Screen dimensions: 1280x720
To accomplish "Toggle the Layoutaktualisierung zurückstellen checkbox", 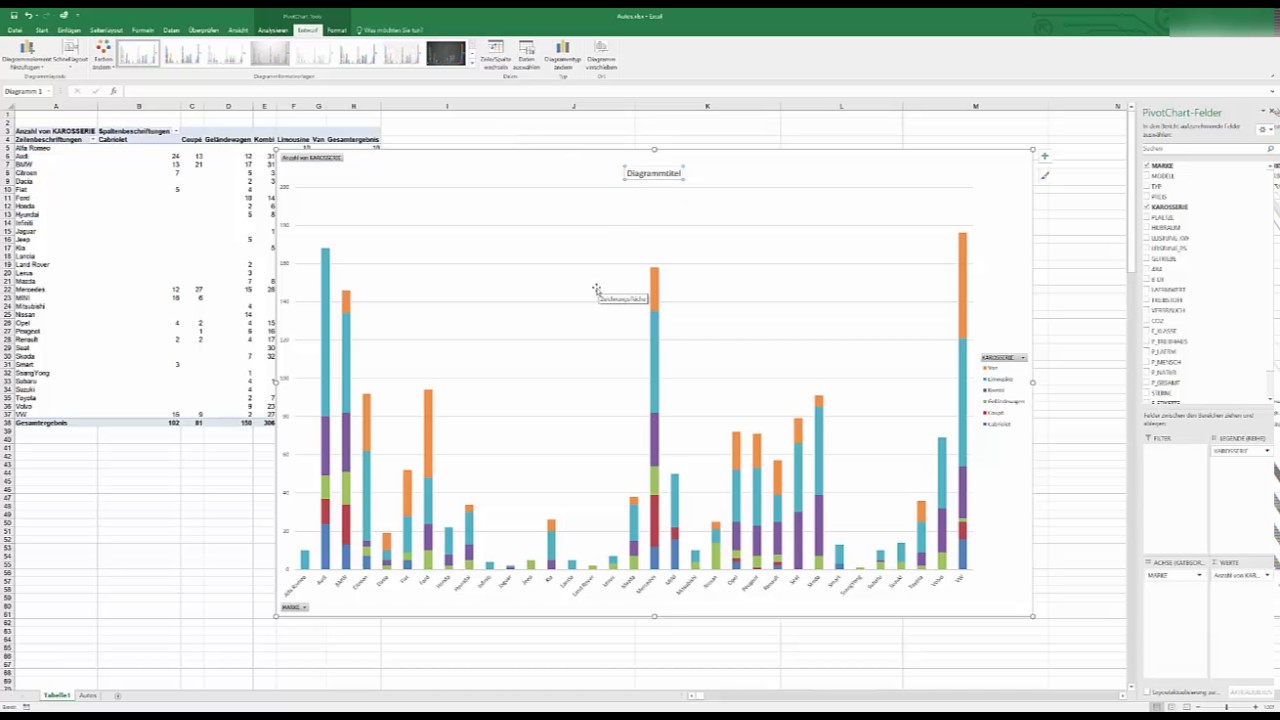I will 1147,692.
